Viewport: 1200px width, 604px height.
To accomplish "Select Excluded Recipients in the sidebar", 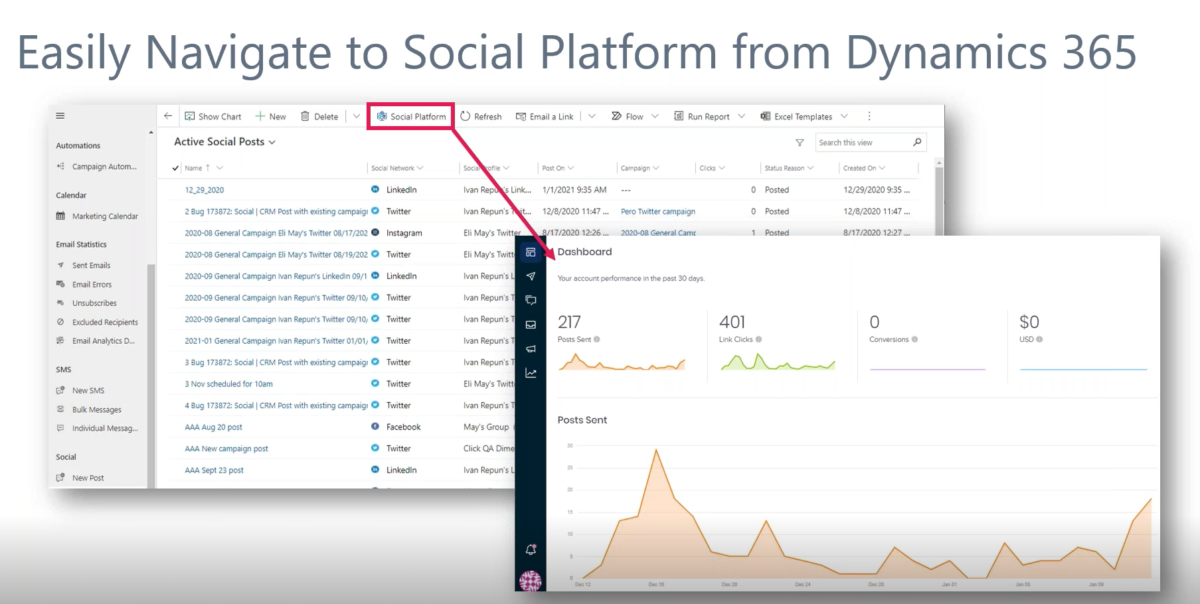I will tap(98, 322).
